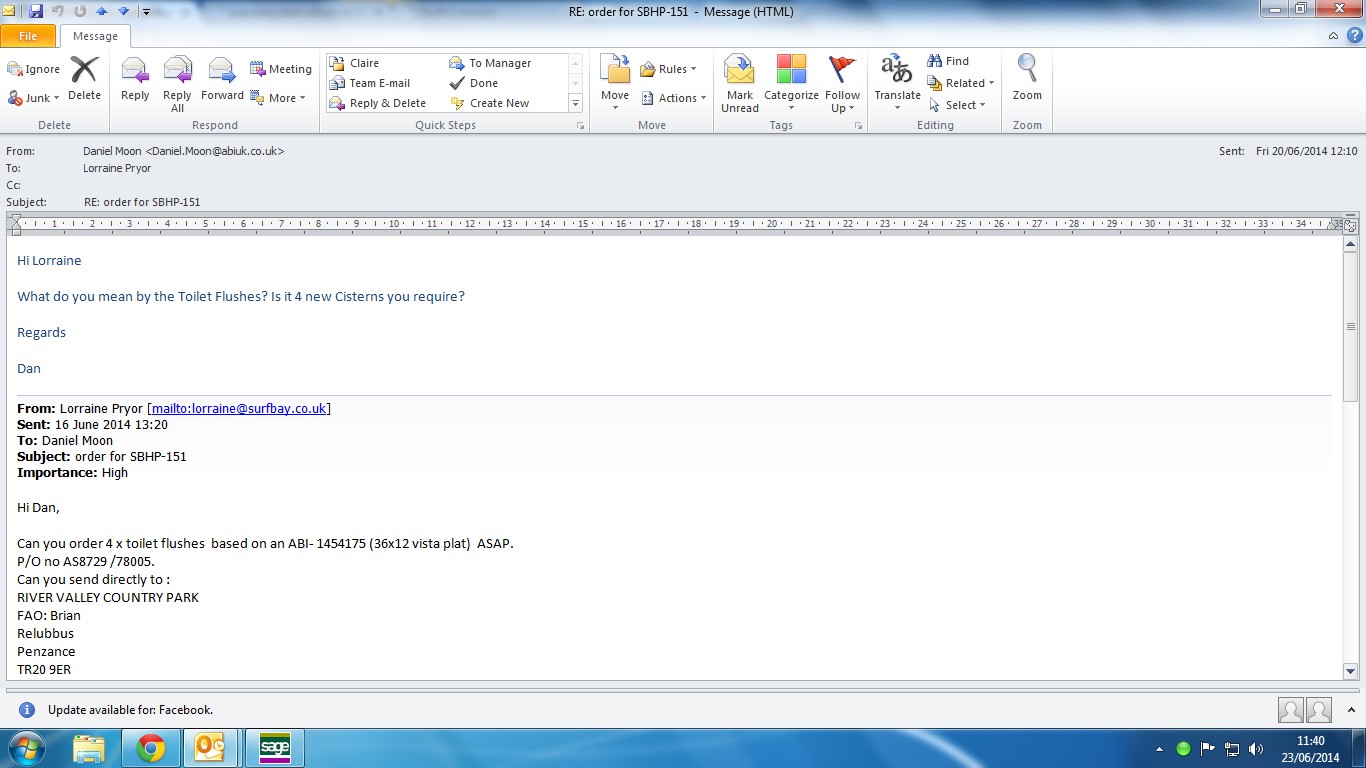
Task: Mark the message as Unread
Action: [x=740, y=84]
